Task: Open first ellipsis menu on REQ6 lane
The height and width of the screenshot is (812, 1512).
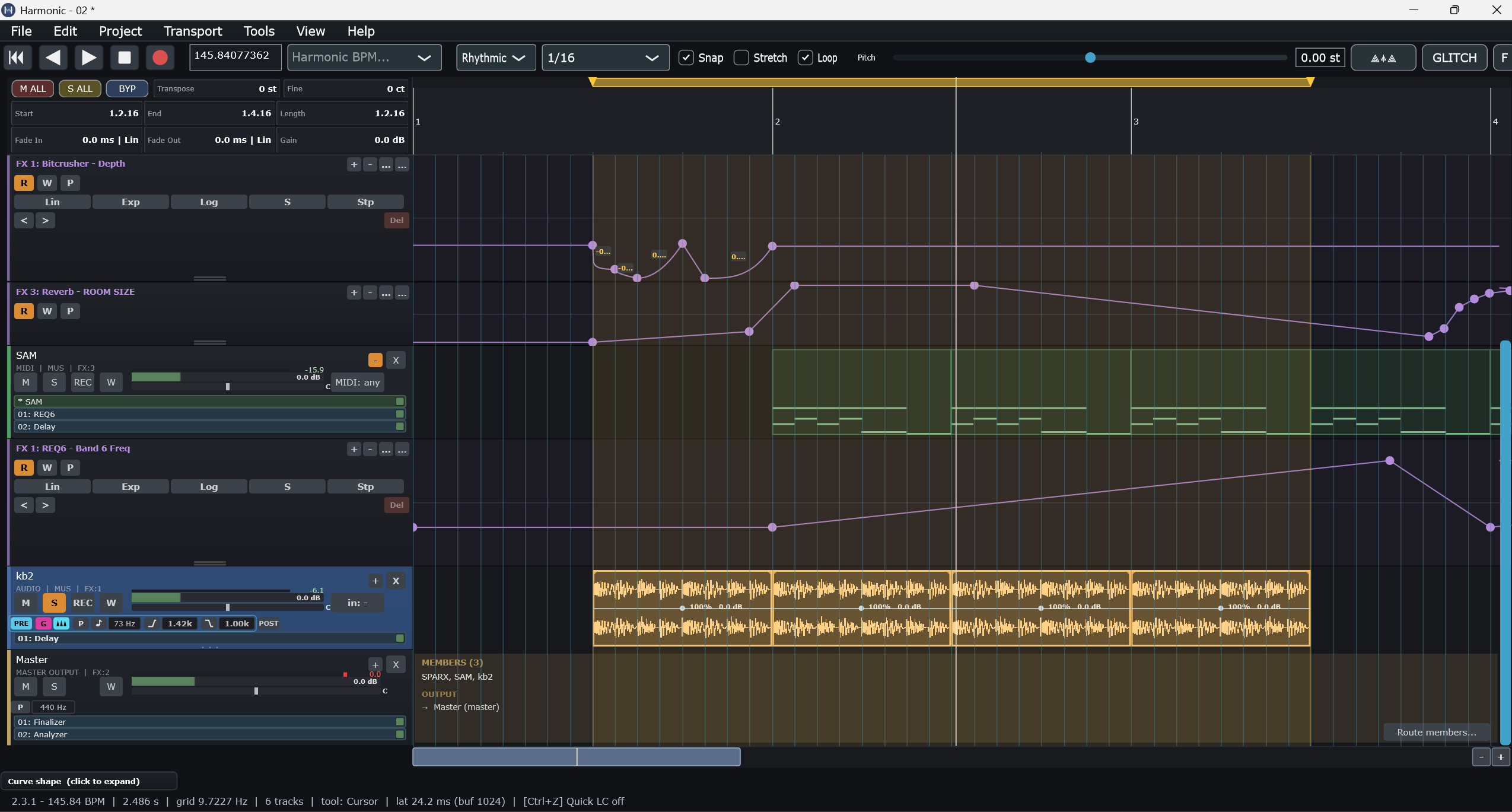Action: (x=386, y=449)
